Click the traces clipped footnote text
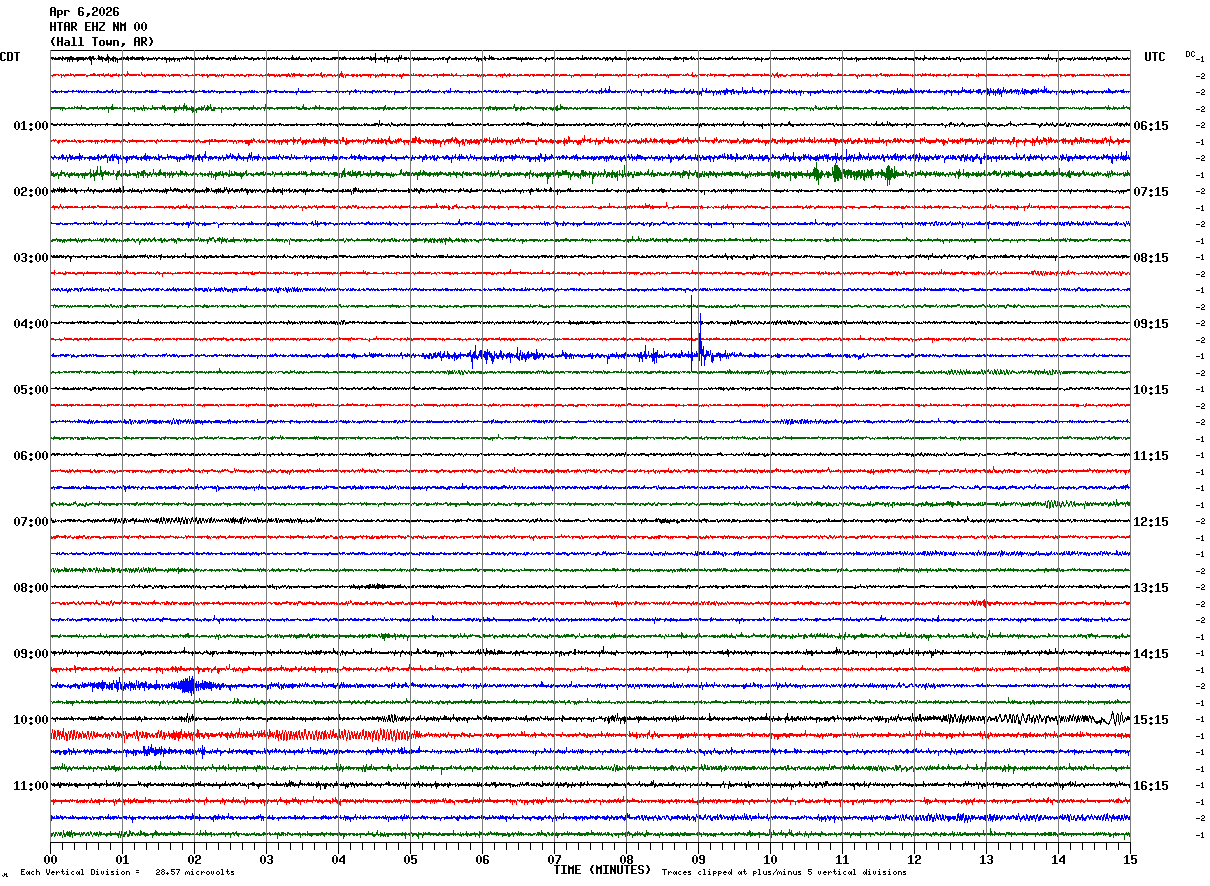This screenshot has height=886, width=1210. pyautogui.click(x=784, y=873)
